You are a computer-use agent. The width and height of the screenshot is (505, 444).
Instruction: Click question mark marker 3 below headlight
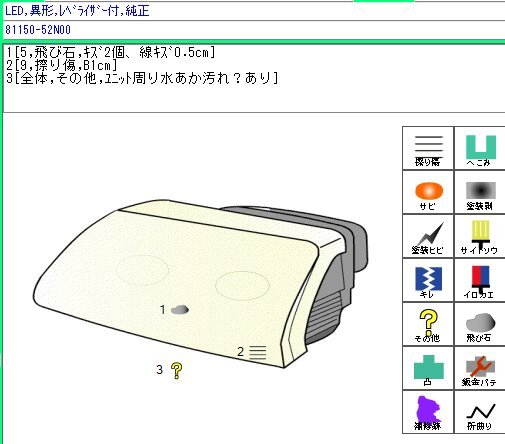(176, 371)
